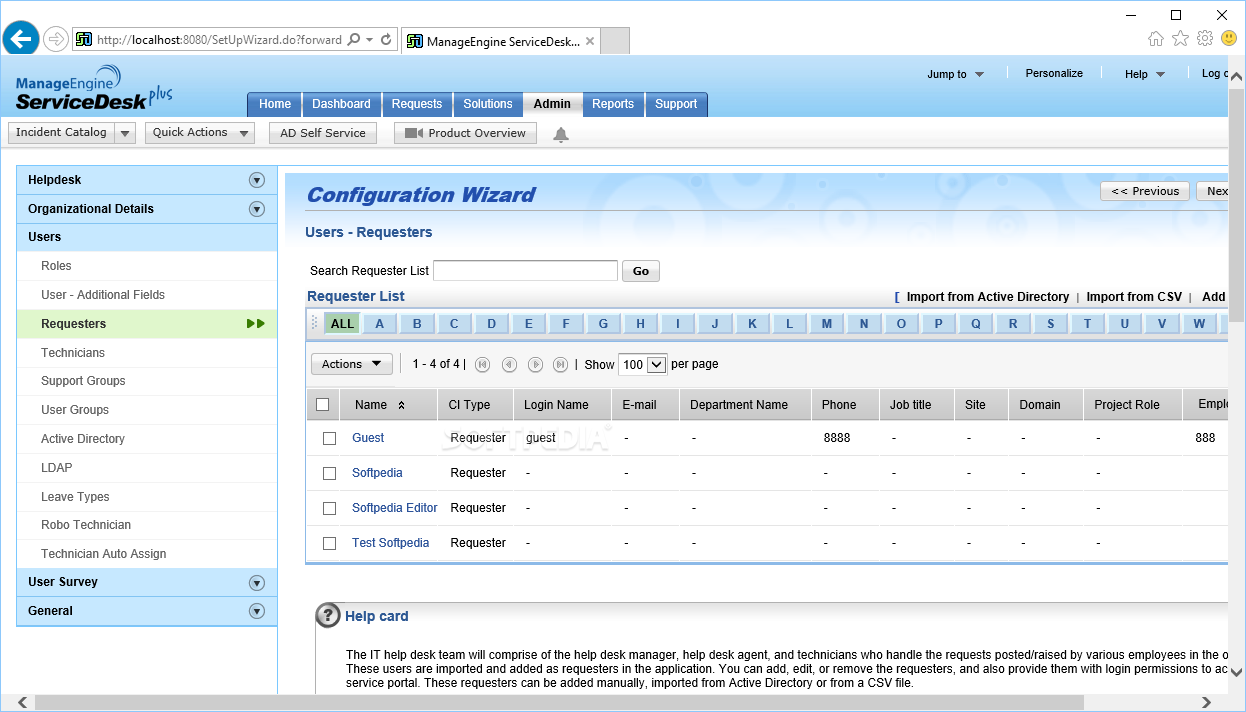
Task: Click the Requesters green arrows indicator
Action: point(256,324)
